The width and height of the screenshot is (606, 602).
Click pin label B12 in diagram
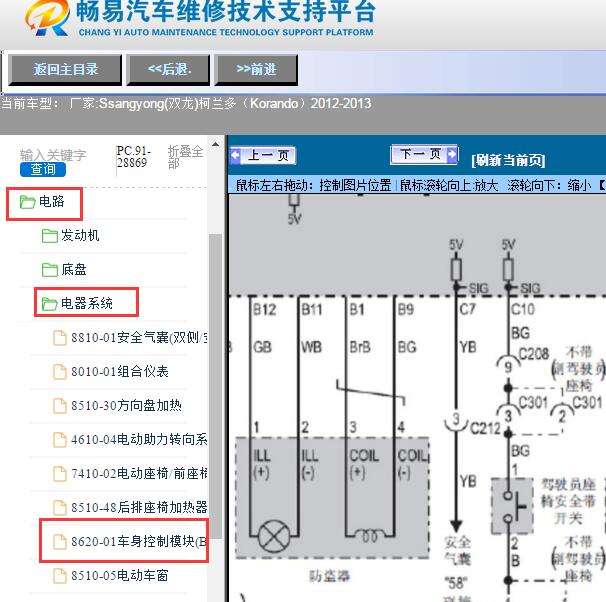(x=264, y=310)
